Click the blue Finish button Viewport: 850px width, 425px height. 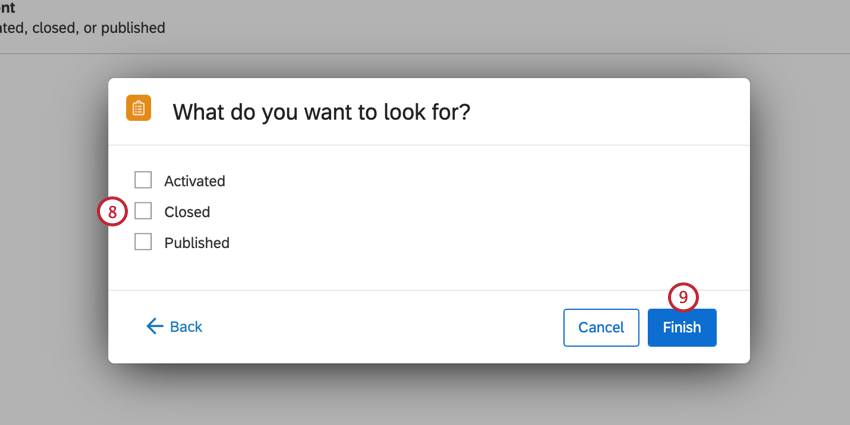[x=682, y=327]
